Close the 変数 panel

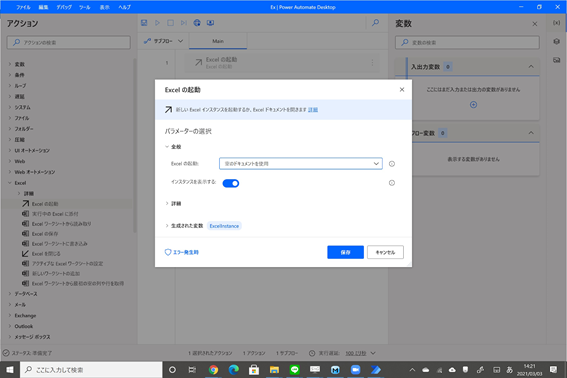(535, 24)
